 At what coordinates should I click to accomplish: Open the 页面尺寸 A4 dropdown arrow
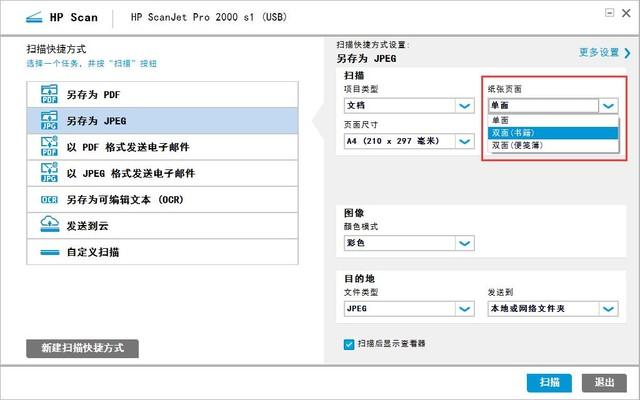pos(464,141)
